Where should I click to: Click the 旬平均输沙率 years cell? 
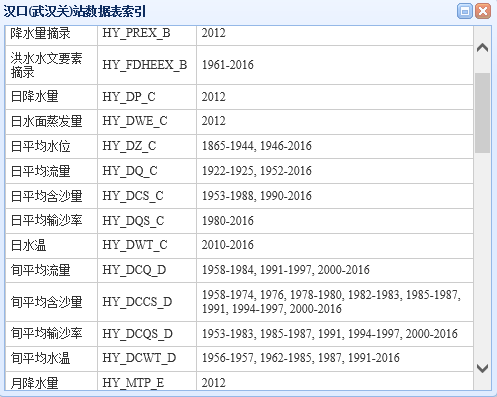click(x=335, y=334)
